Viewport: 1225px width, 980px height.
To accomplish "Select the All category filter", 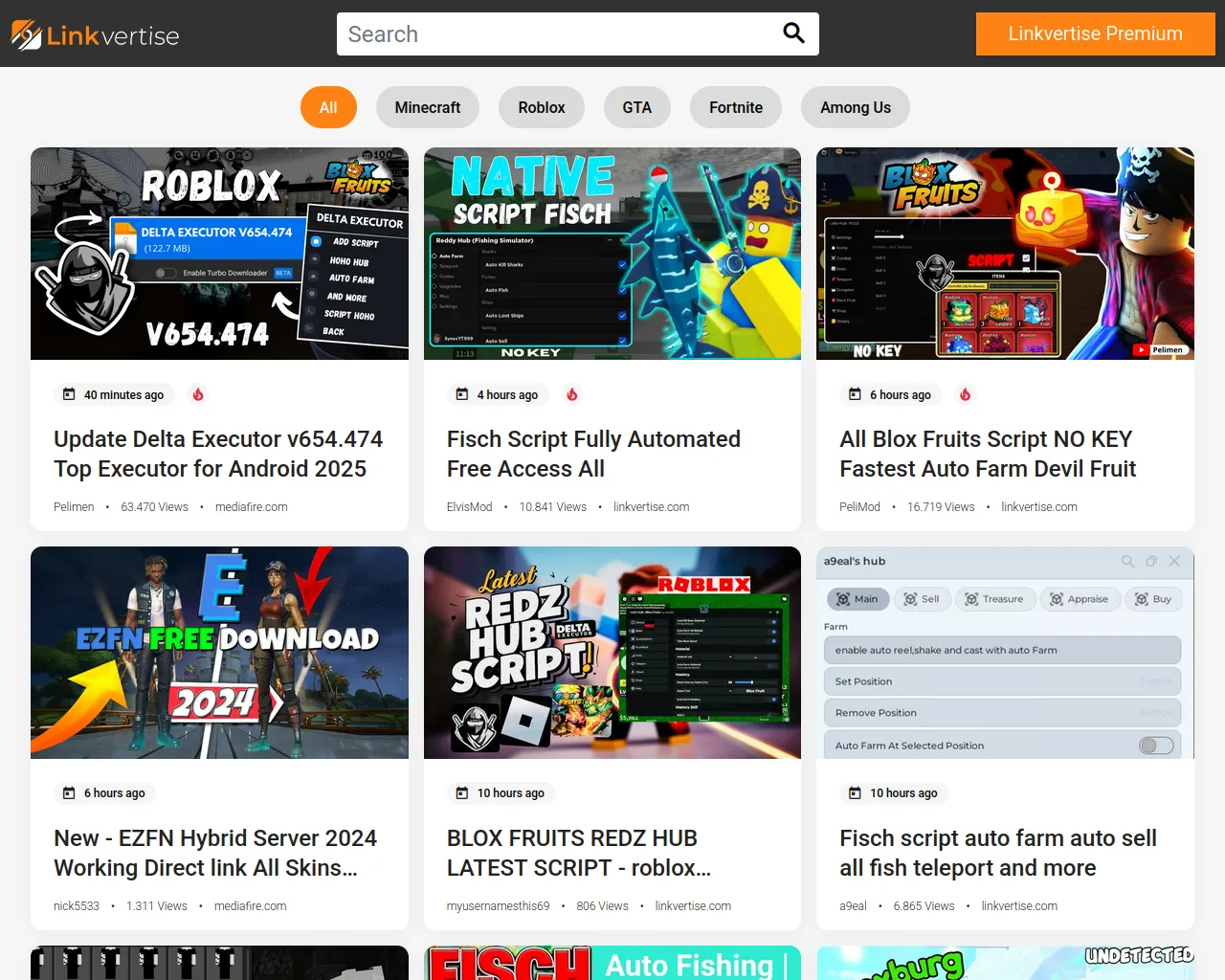I will [x=328, y=107].
